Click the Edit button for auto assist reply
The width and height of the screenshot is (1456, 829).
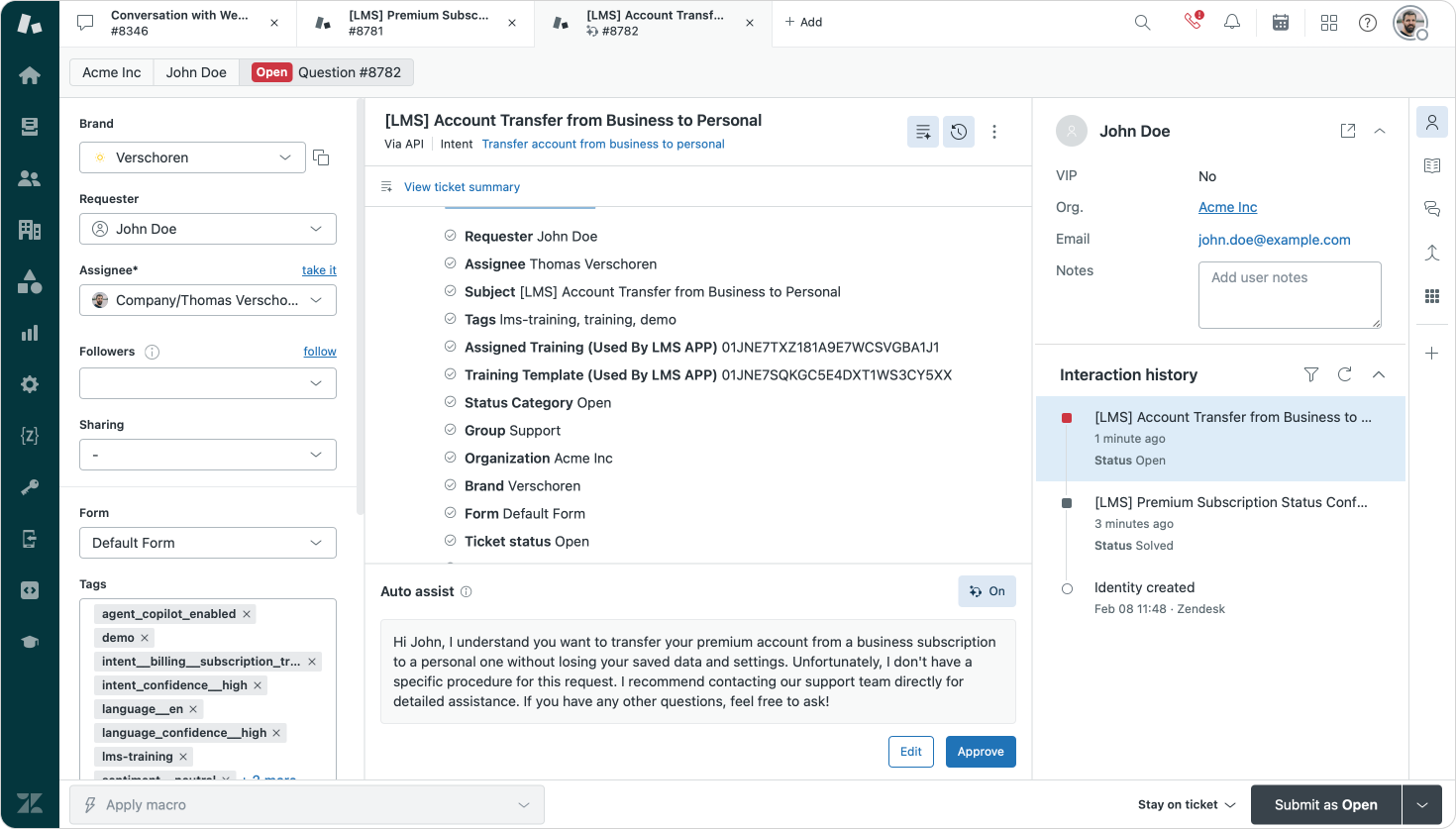click(911, 752)
